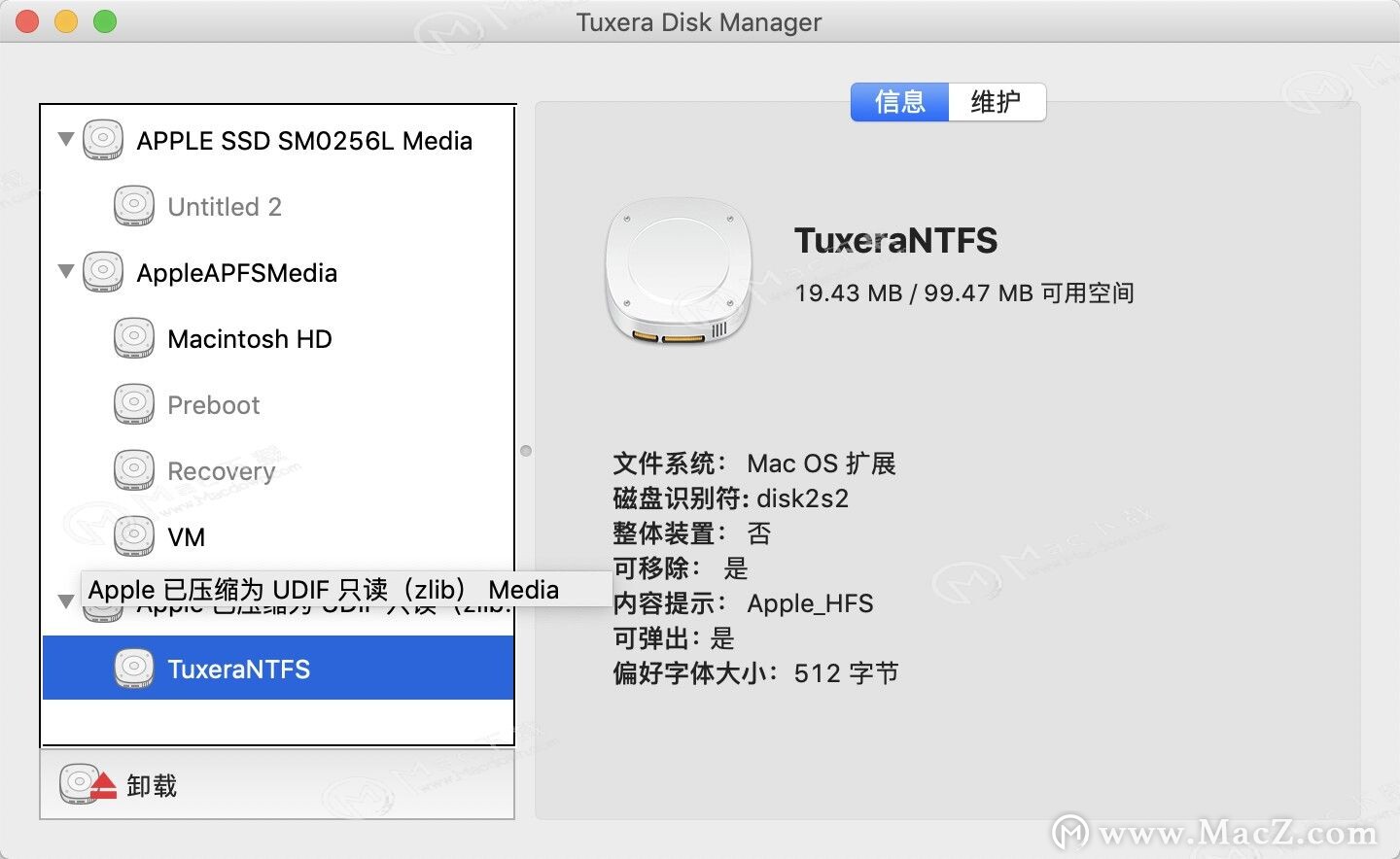The height and width of the screenshot is (859, 1400).
Task: Click the volume icon next to Preboot
Action: [x=134, y=404]
